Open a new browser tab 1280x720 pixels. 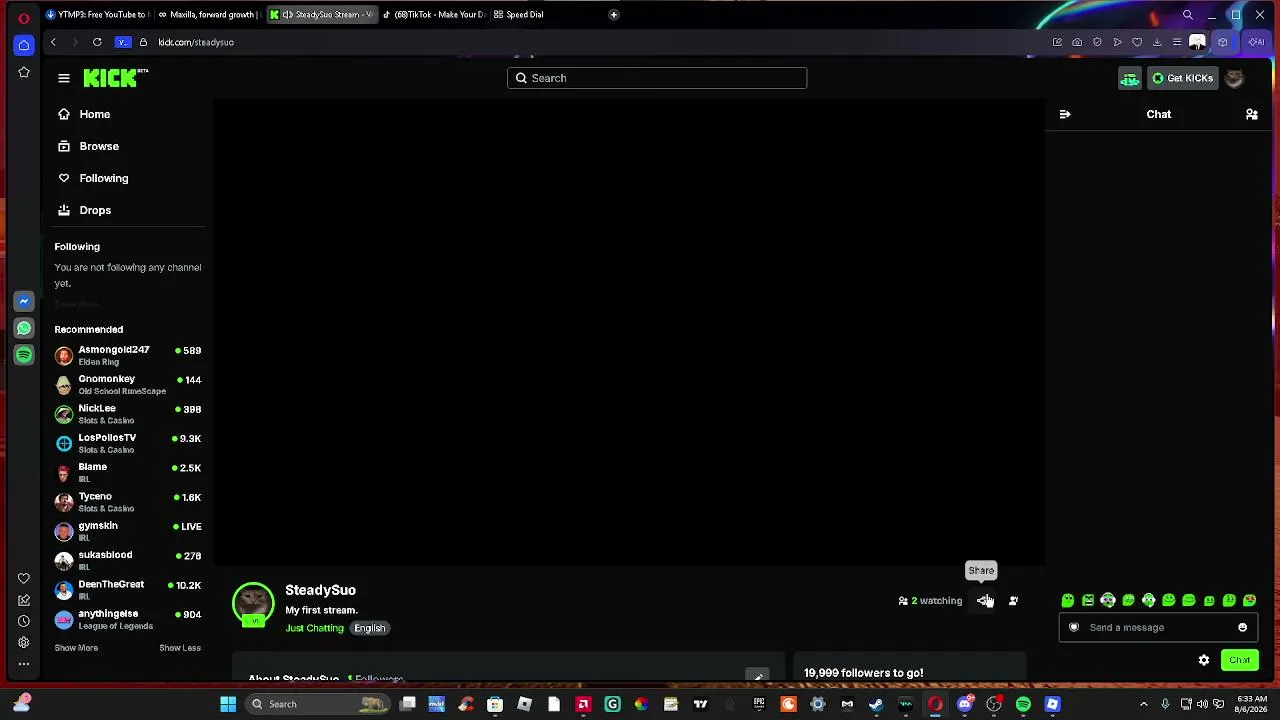(614, 15)
